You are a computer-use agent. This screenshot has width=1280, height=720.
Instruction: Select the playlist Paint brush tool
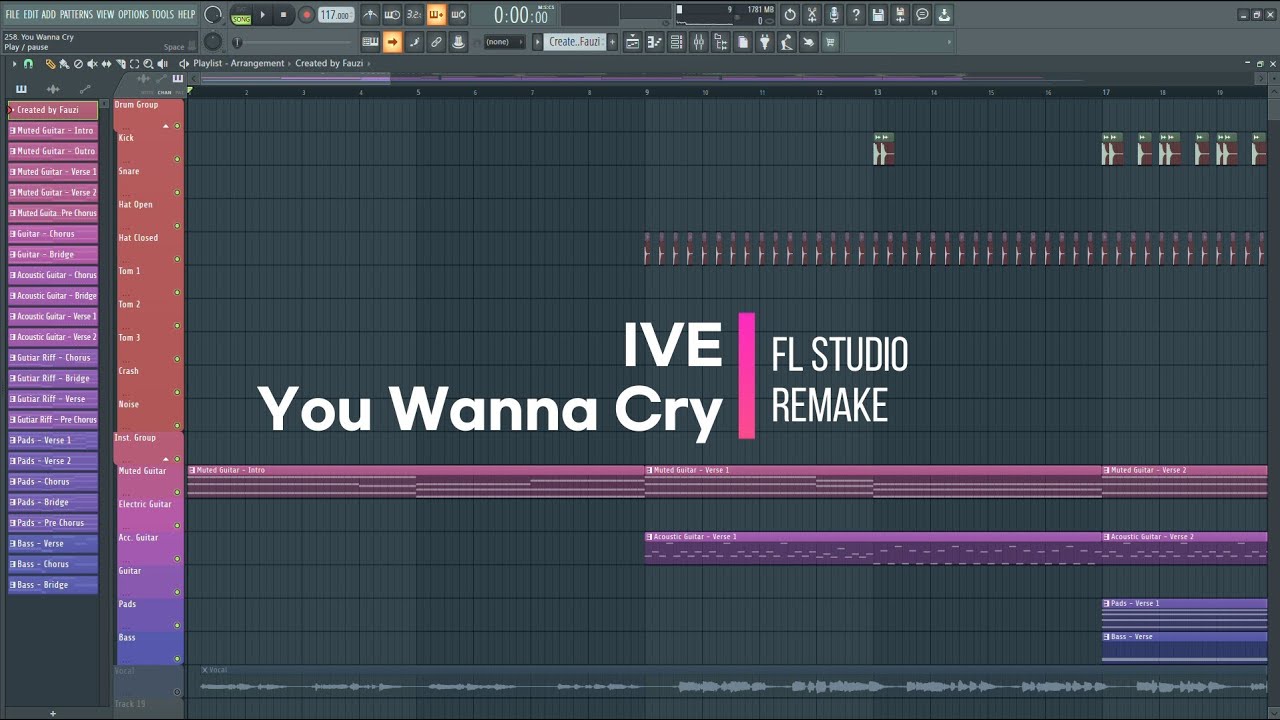[64, 64]
